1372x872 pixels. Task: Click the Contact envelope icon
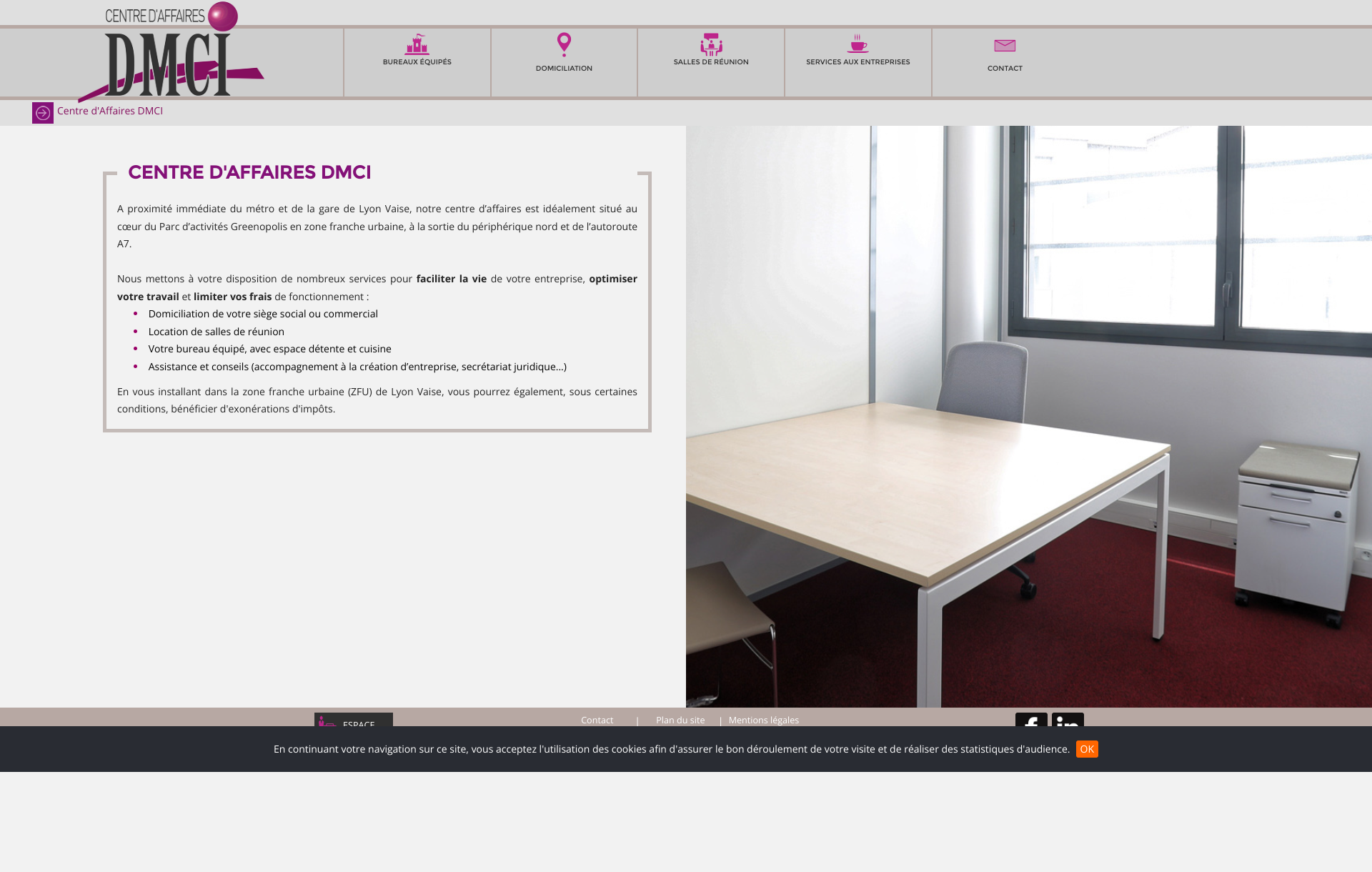point(1005,46)
